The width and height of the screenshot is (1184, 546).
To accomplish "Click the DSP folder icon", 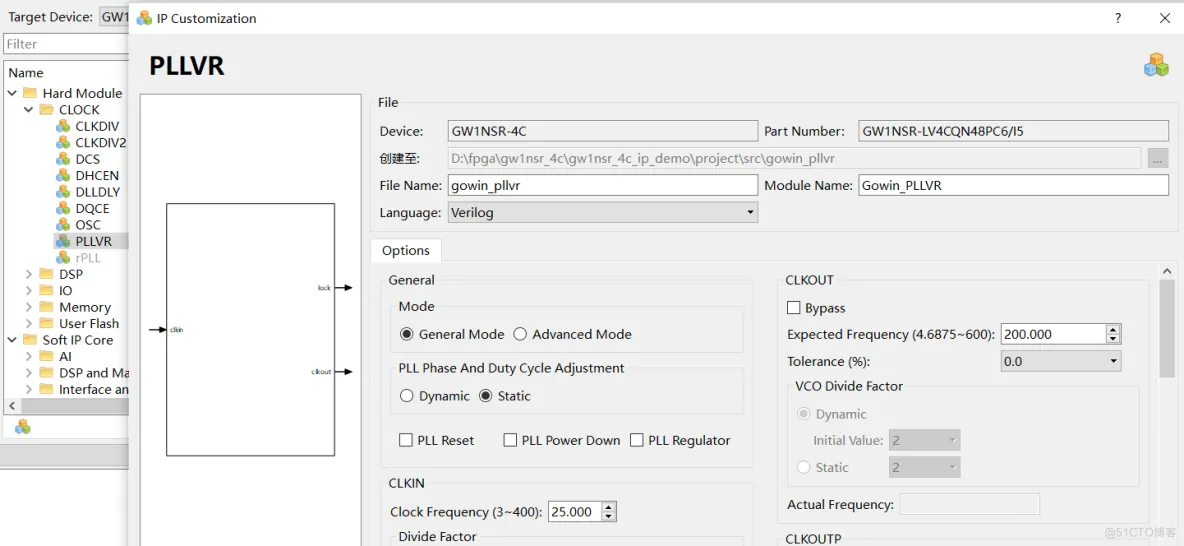I will (47, 274).
